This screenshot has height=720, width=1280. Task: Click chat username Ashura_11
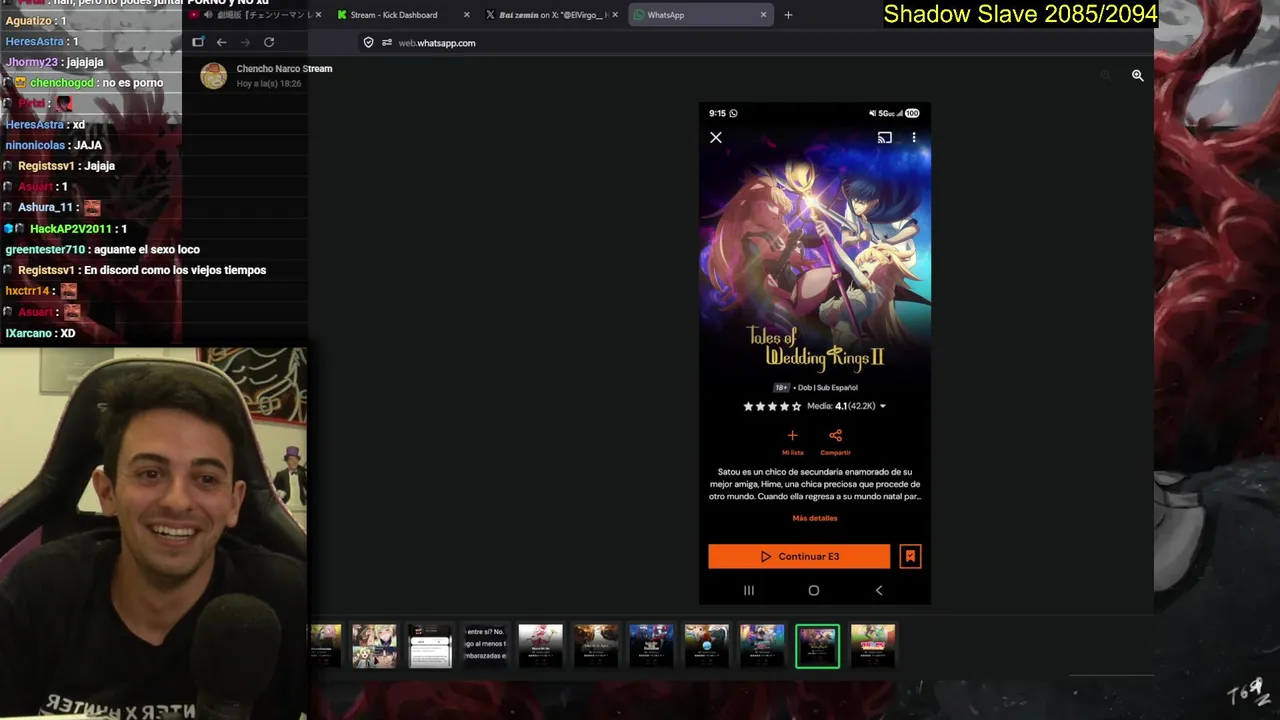click(x=45, y=207)
